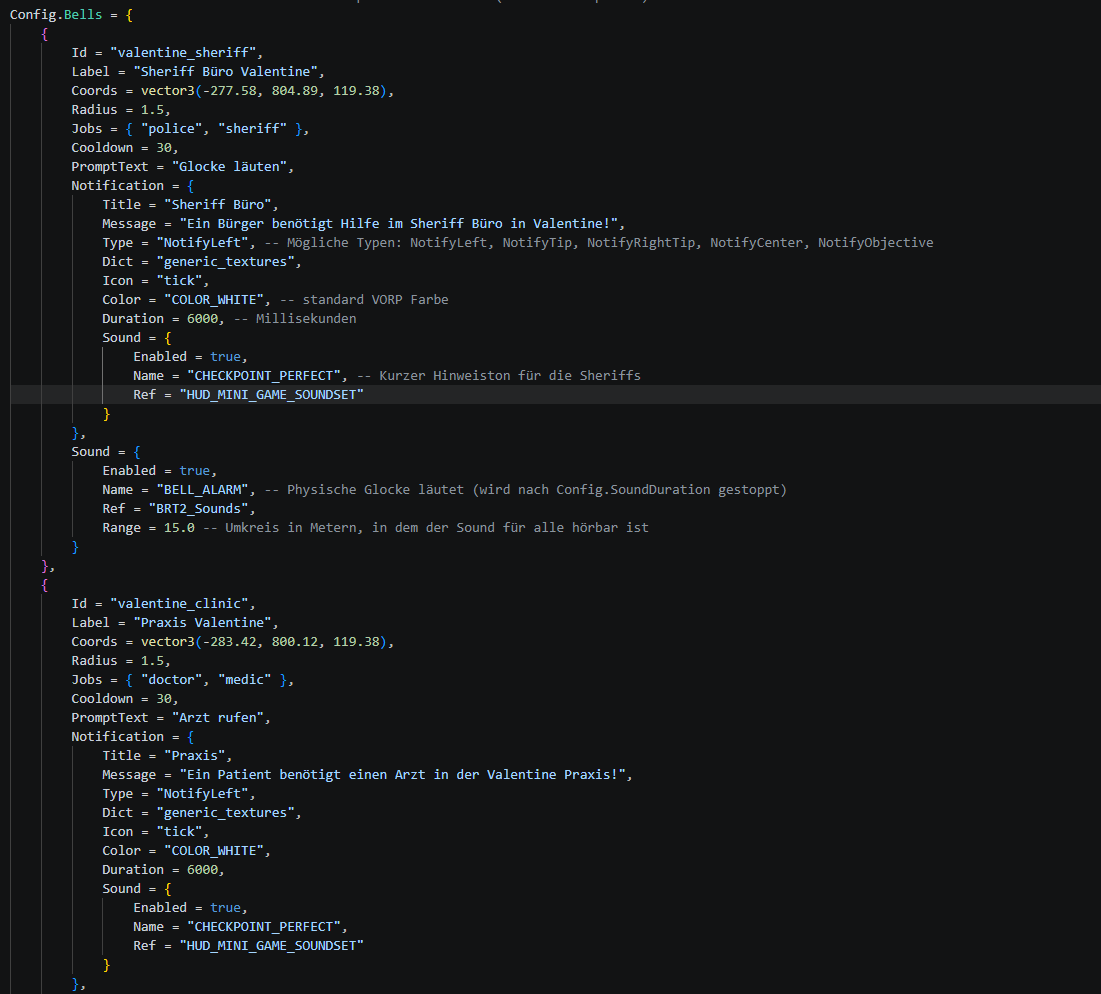Click opening brace after first Notification
The width and height of the screenshot is (1101, 994).
[190, 186]
